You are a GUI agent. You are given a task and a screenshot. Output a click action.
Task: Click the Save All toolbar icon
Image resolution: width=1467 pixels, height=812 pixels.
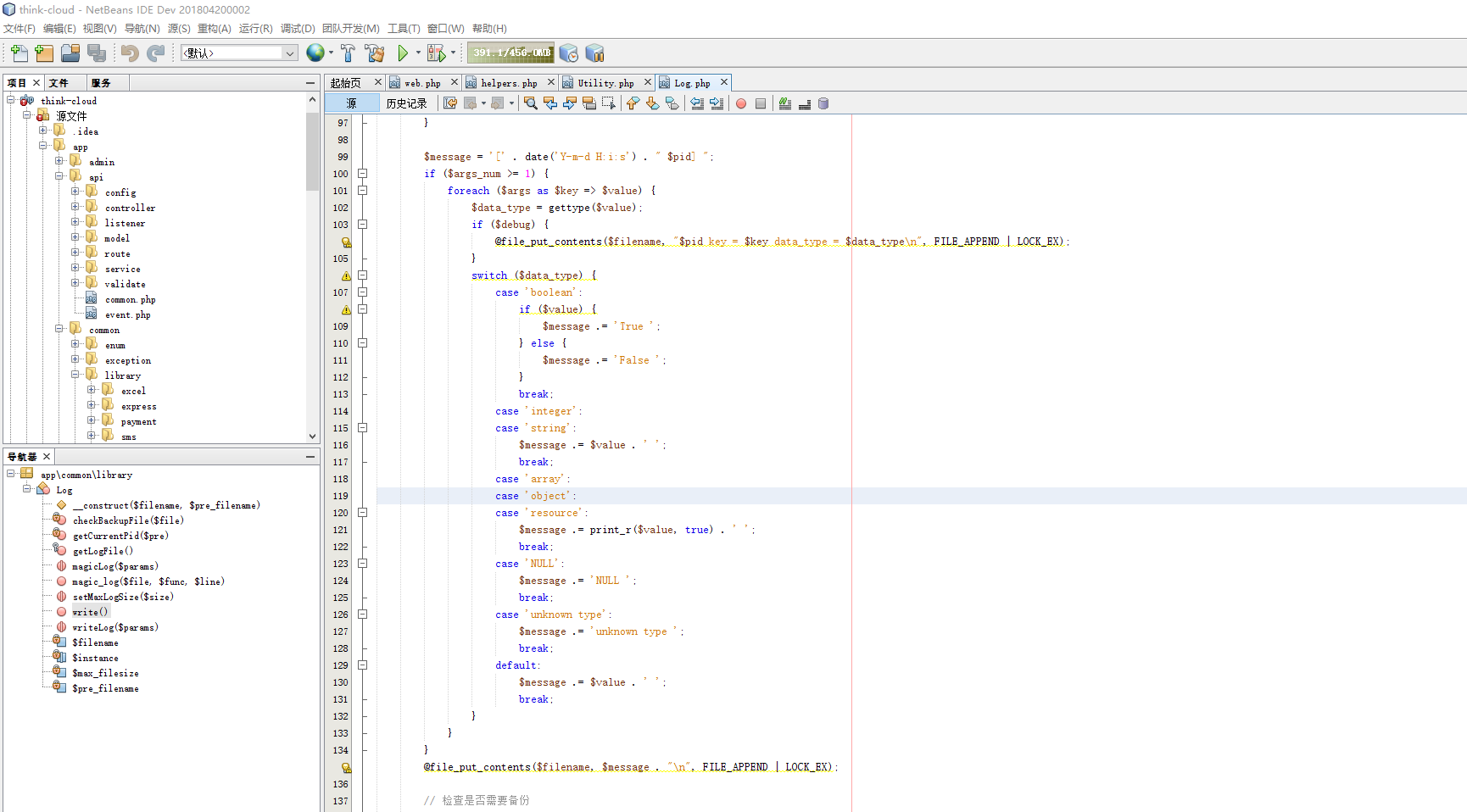pos(97,53)
